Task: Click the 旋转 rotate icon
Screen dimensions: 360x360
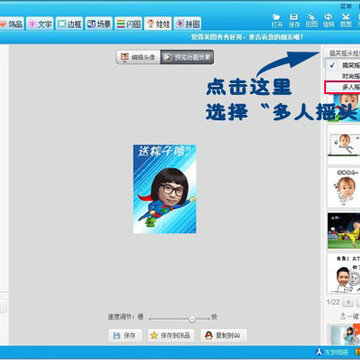Action: pos(328,20)
